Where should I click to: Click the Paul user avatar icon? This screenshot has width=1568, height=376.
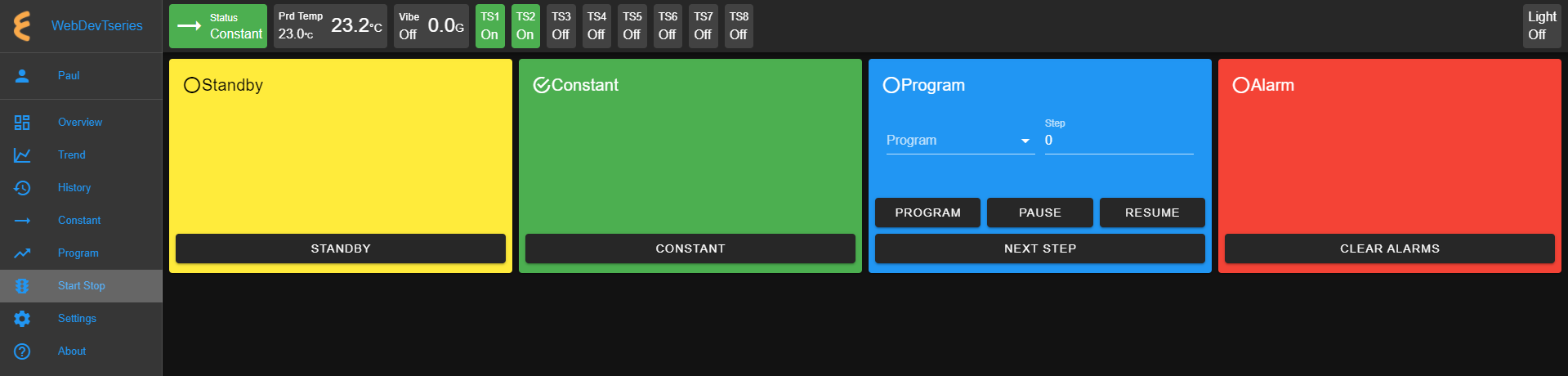[x=22, y=76]
